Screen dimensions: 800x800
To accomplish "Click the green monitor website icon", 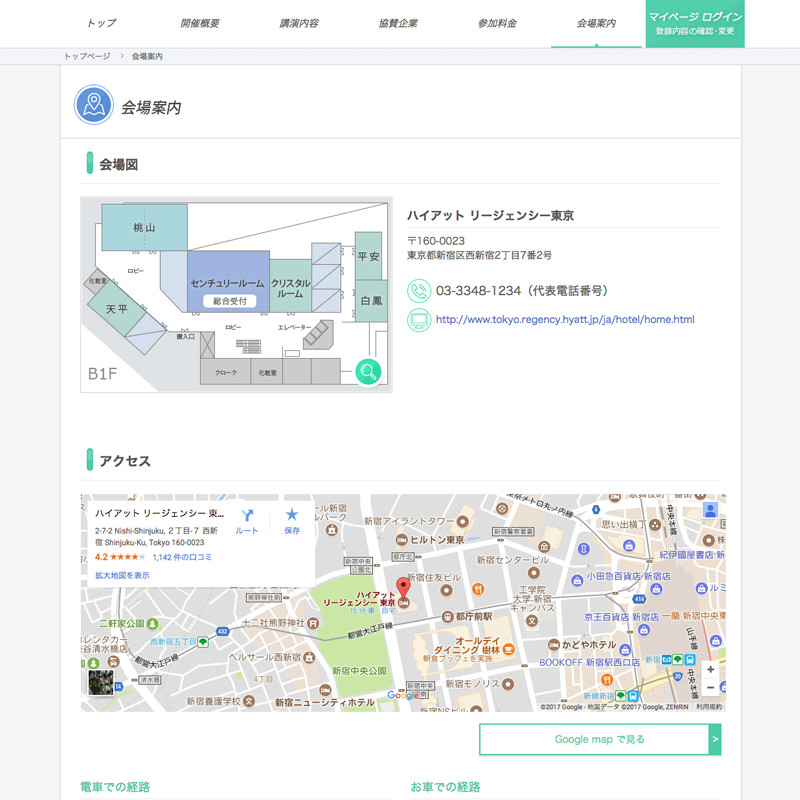I will 419,320.
